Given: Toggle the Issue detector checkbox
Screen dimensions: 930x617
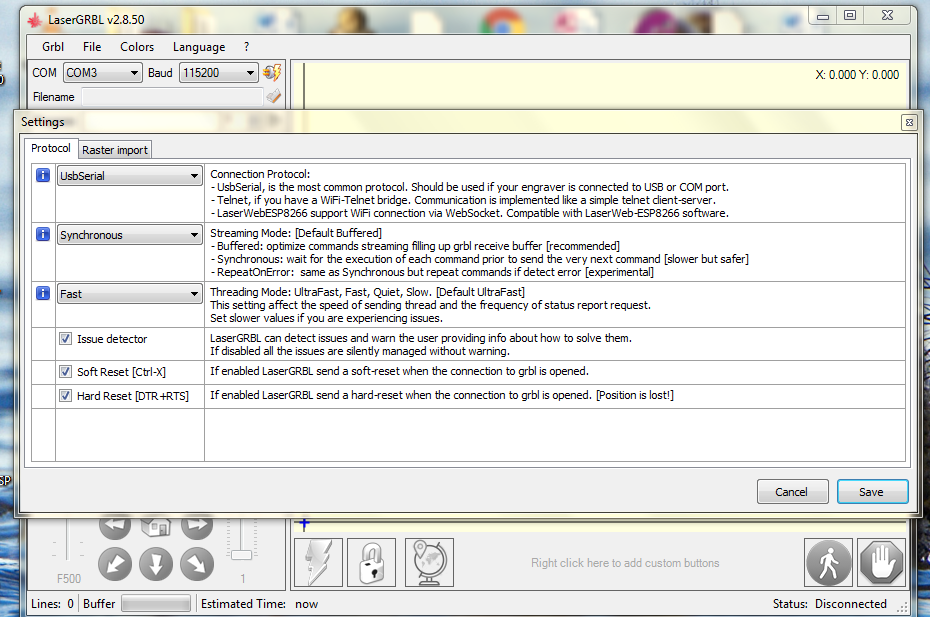Looking at the screenshot, I should [66, 339].
